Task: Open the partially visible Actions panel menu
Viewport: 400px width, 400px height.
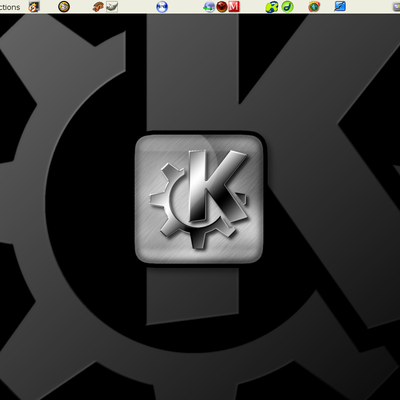Action: tap(10, 7)
